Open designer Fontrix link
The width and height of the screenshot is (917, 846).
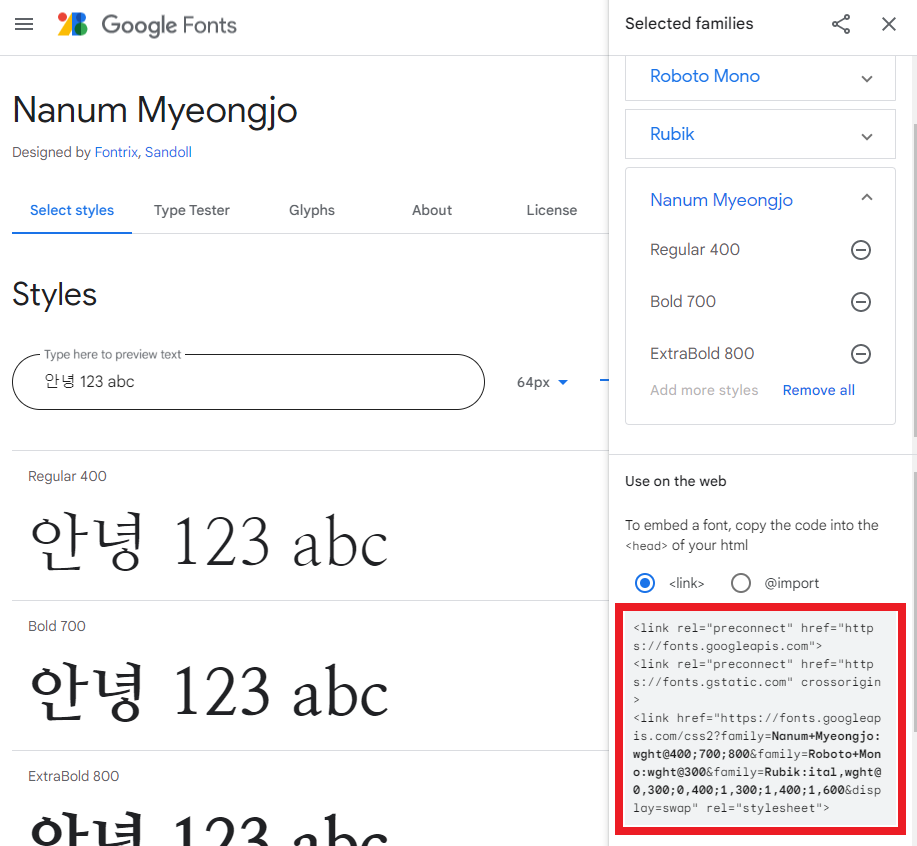click(x=116, y=152)
